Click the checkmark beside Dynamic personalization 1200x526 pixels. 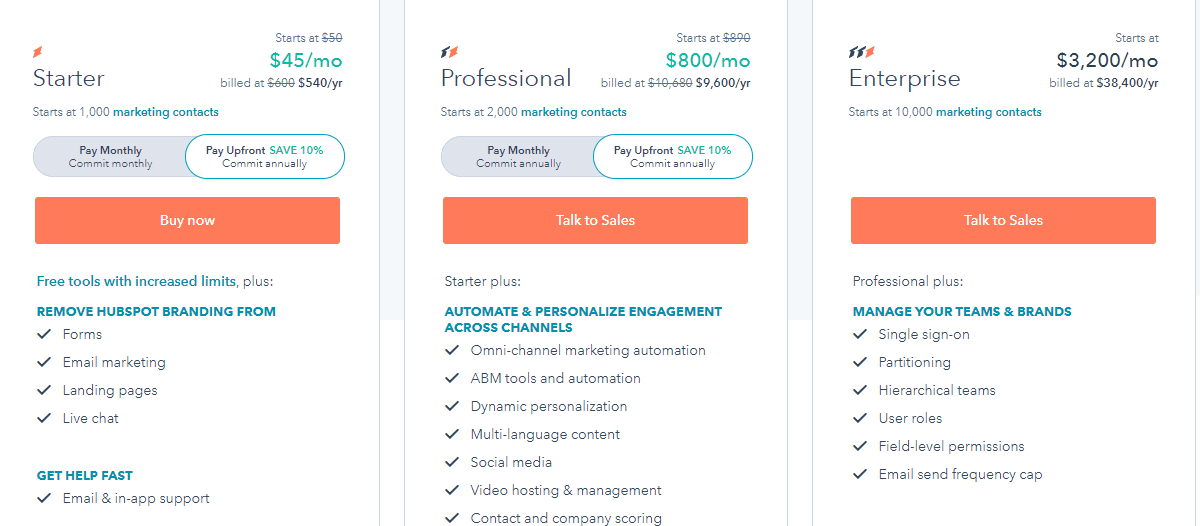[x=452, y=406]
